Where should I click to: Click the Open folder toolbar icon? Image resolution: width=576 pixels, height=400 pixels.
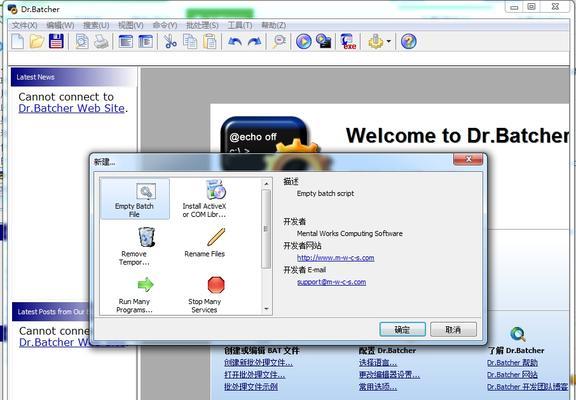tap(37, 41)
